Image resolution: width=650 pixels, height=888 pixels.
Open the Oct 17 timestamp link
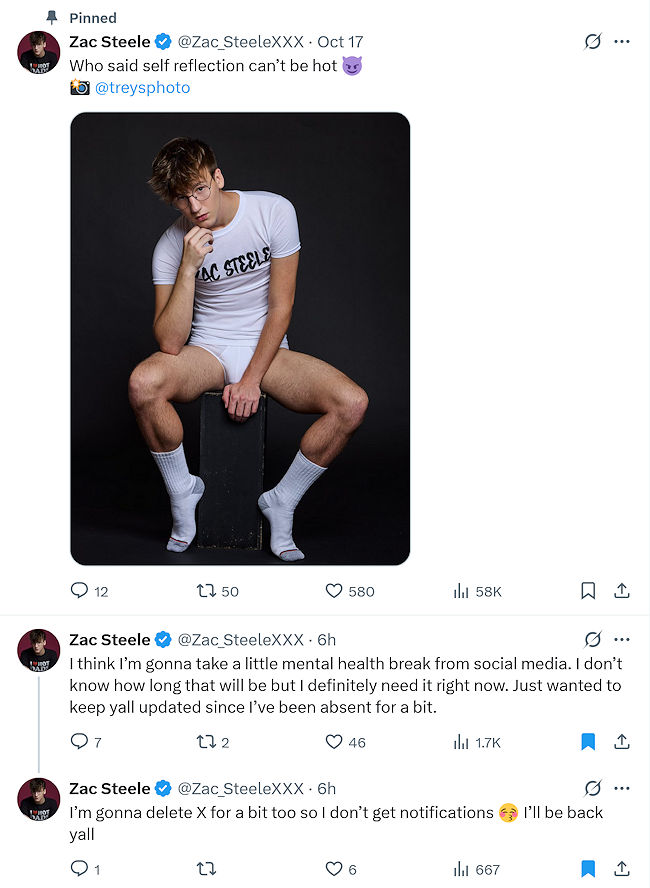point(340,42)
